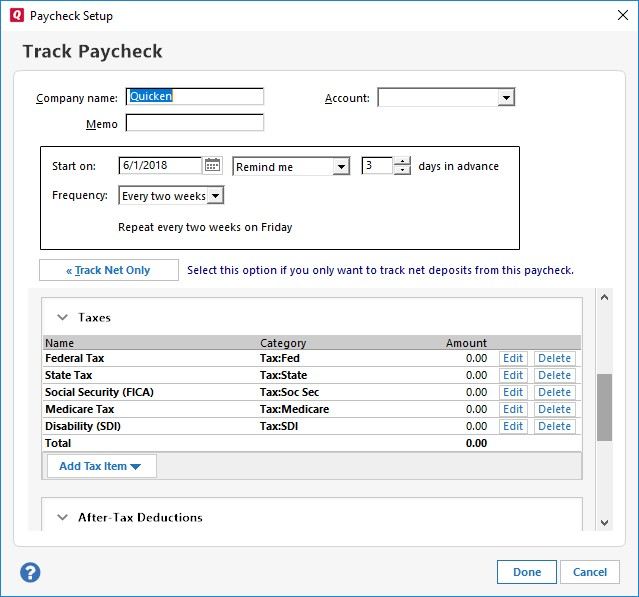The image size is (639, 597).
Task: Edit the Federal Tax row
Action: 513,358
